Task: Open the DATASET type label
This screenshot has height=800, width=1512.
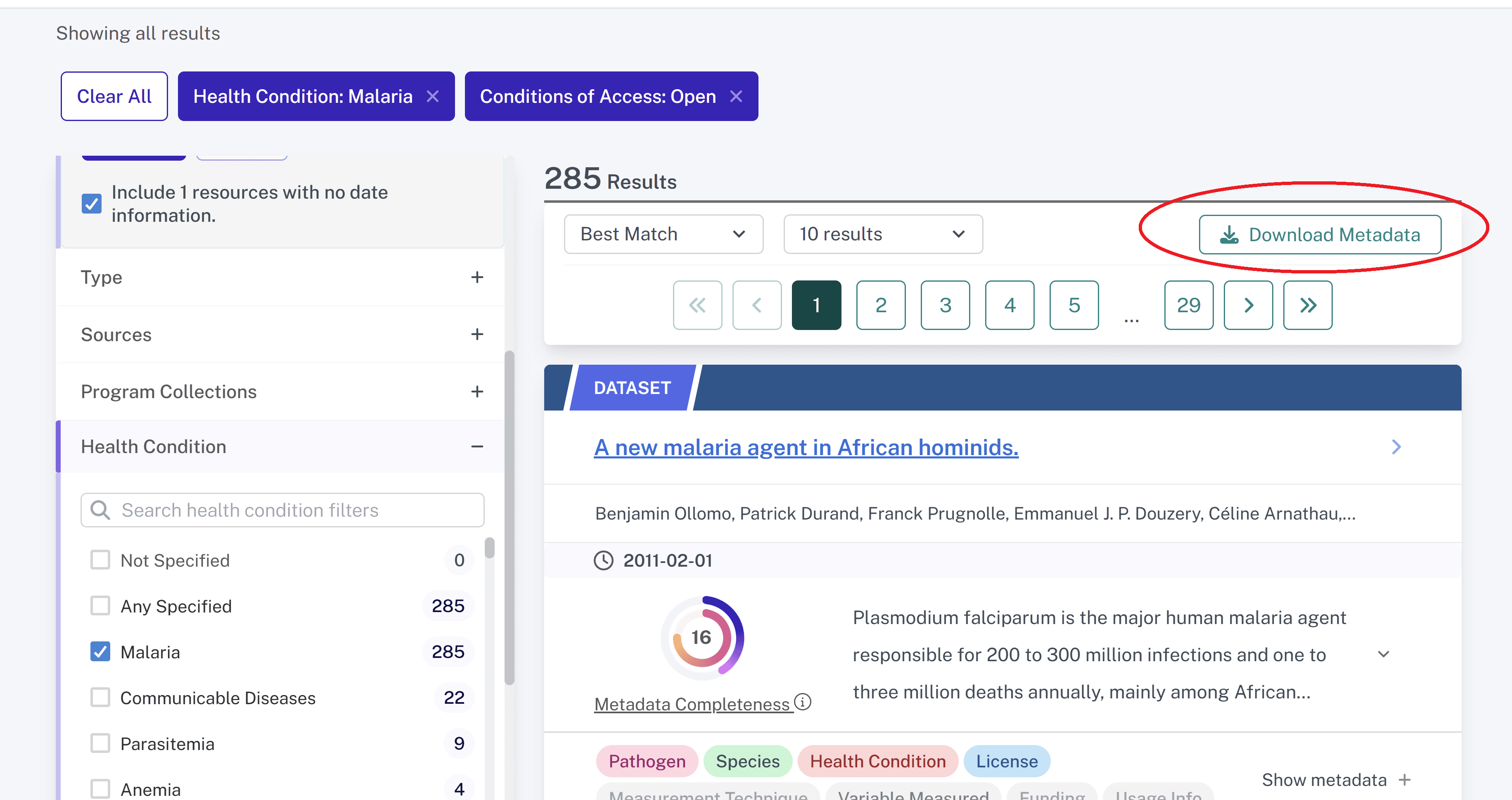Action: [x=632, y=388]
